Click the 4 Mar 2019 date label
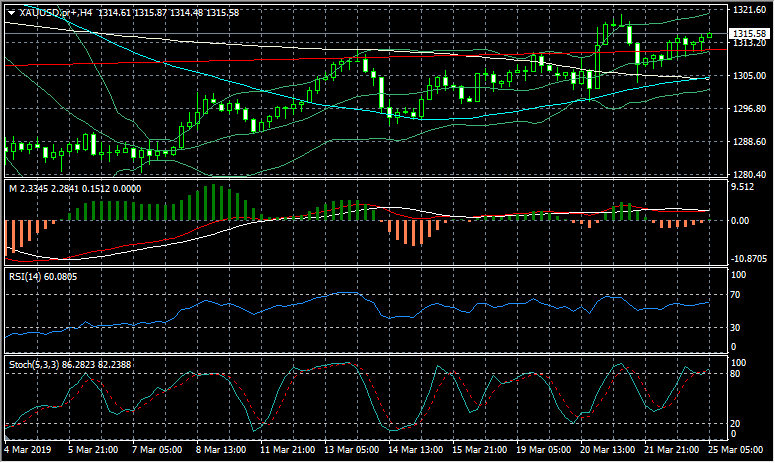 tap(28, 450)
